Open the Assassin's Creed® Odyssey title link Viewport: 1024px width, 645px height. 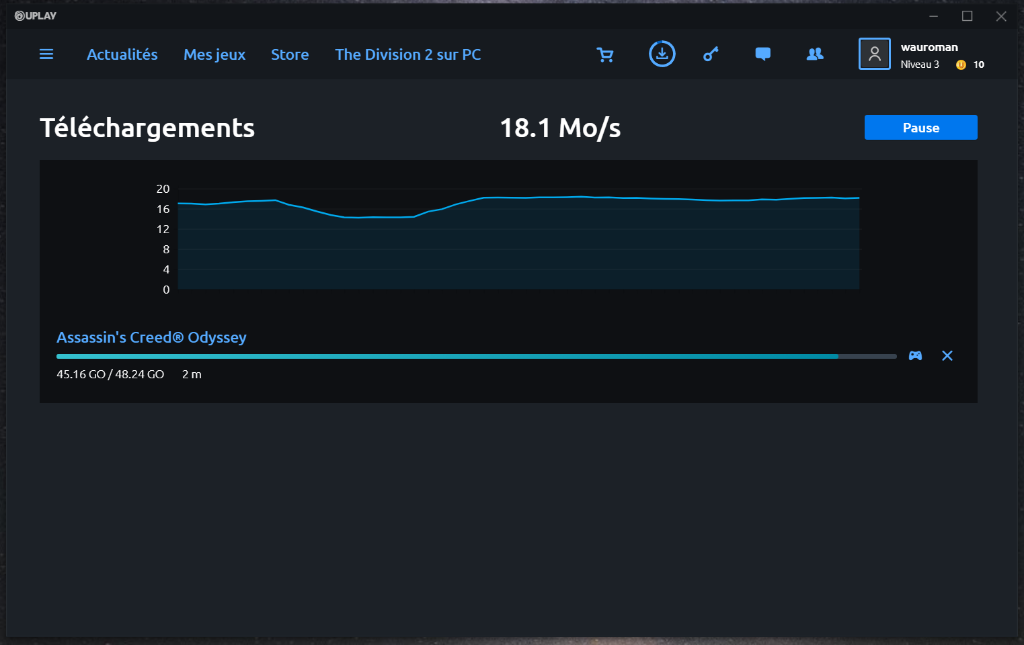(x=151, y=337)
